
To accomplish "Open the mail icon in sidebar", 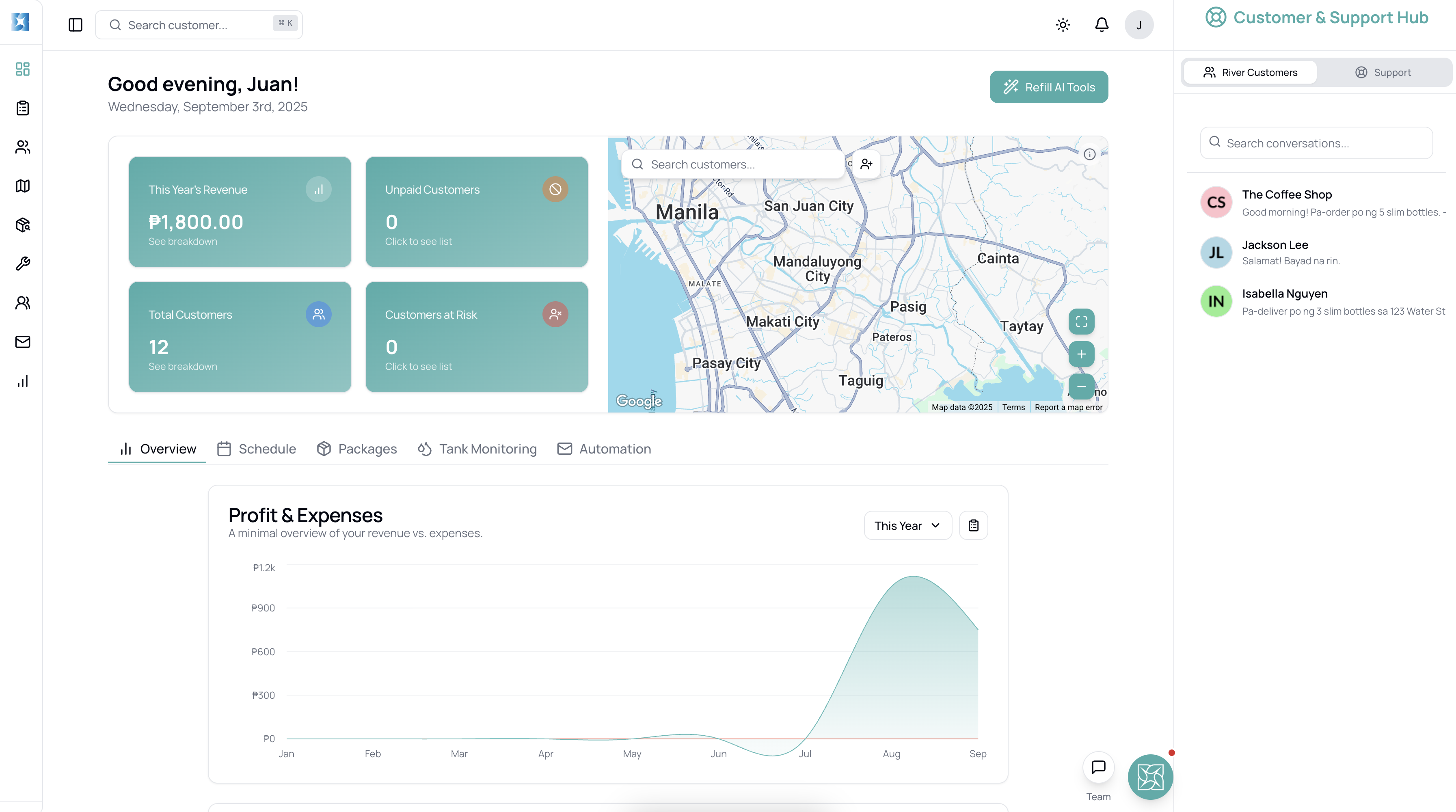I will pyautogui.click(x=23, y=342).
